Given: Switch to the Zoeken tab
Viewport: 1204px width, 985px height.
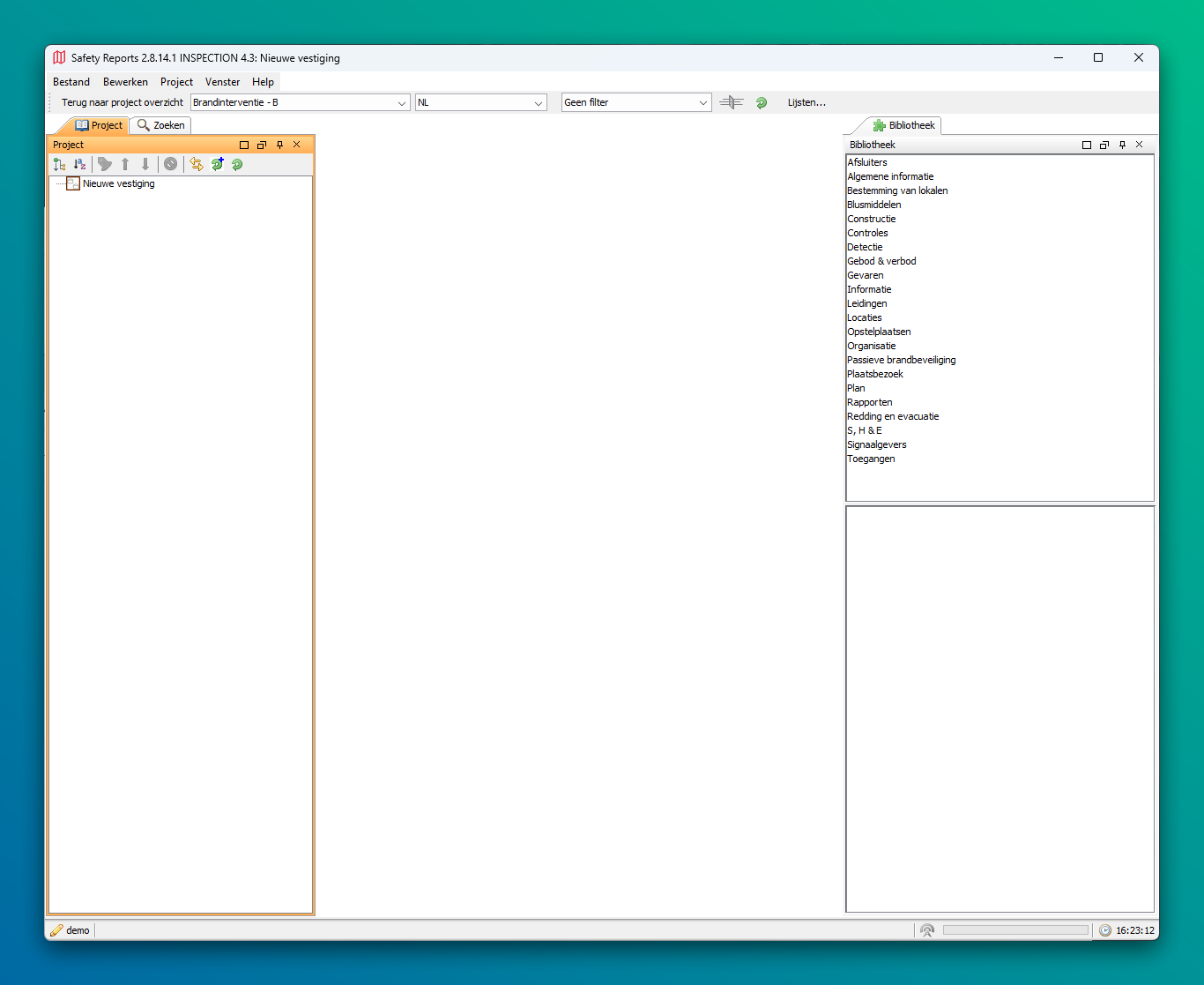Looking at the screenshot, I should point(161,125).
